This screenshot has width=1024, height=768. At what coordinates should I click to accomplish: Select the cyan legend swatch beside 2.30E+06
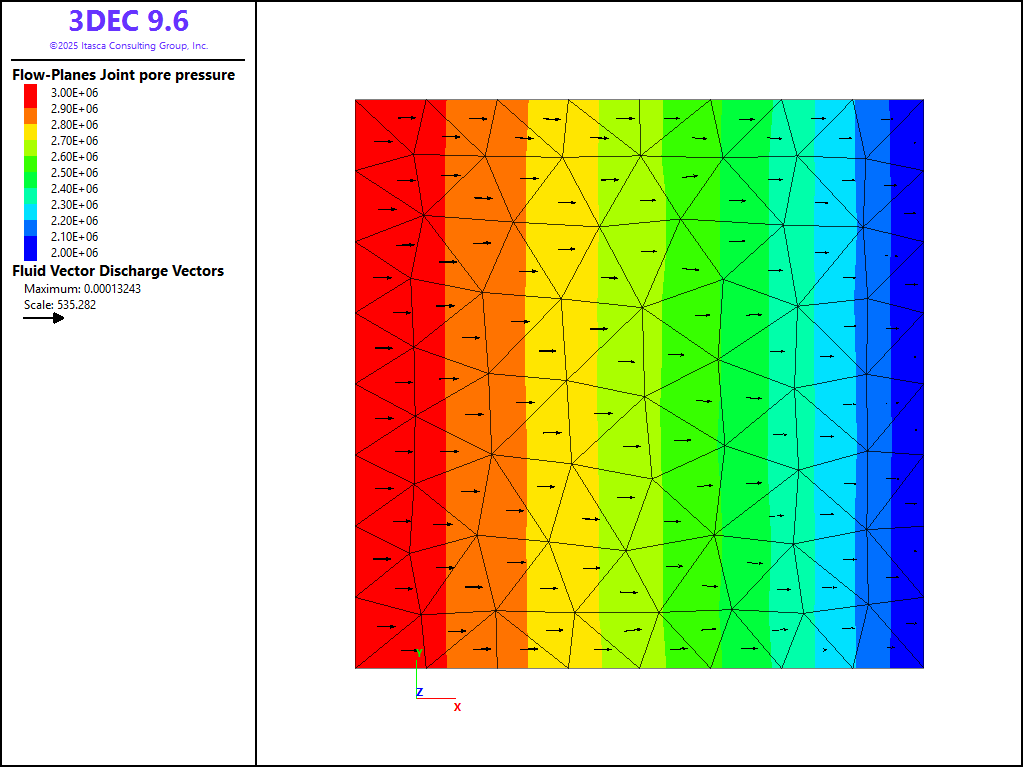click(31, 204)
